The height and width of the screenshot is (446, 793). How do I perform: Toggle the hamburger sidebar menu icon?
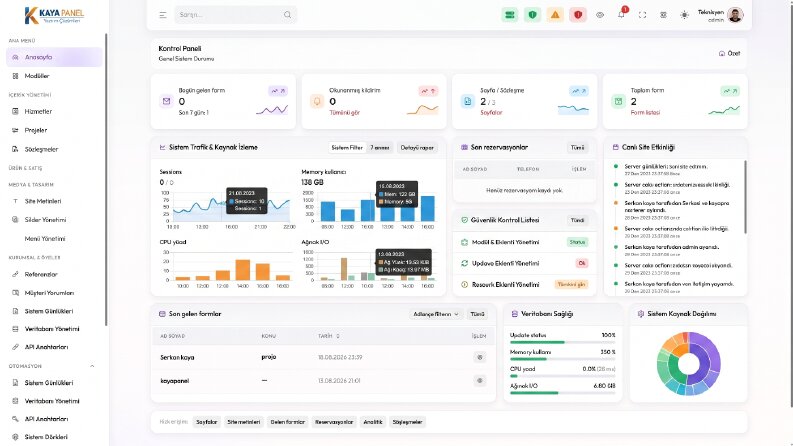[x=162, y=15]
